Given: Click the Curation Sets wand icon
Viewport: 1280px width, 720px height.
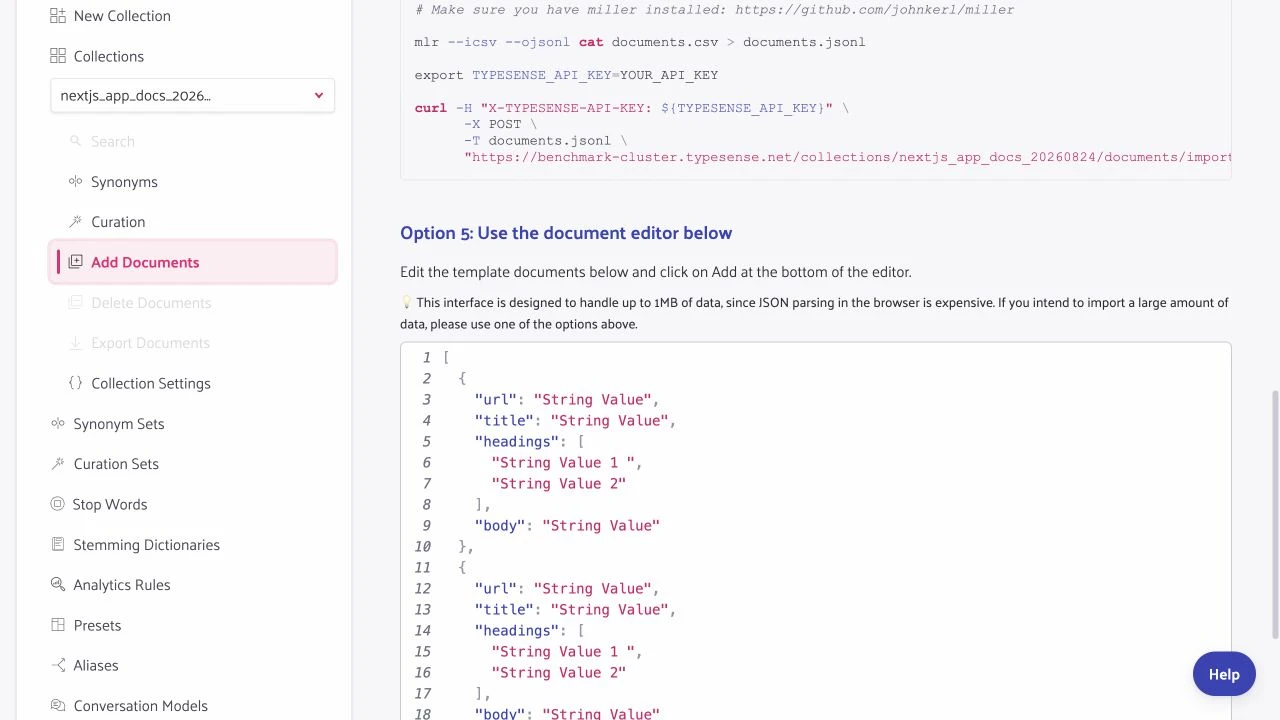Looking at the screenshot, I should tap(57, 464).
